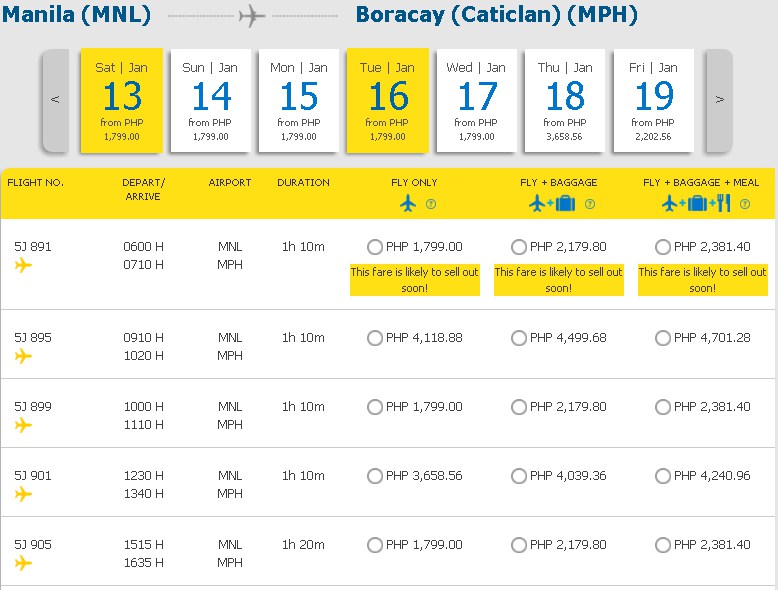Click the plane icon under flight 5J 899
This screenshot has height=590, width=778.
point(23,425)
